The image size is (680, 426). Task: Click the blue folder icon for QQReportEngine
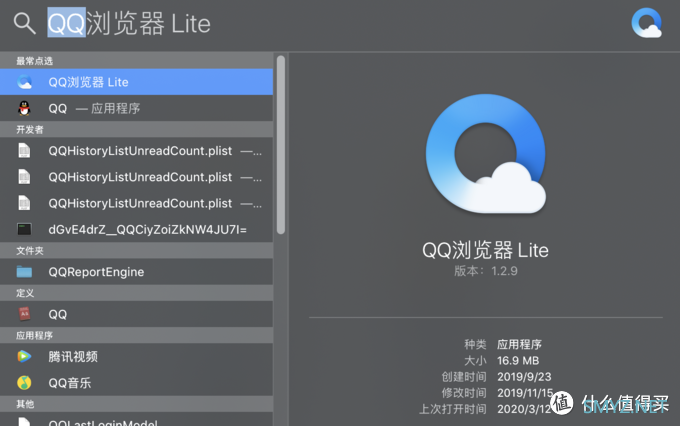pos(24,272)
